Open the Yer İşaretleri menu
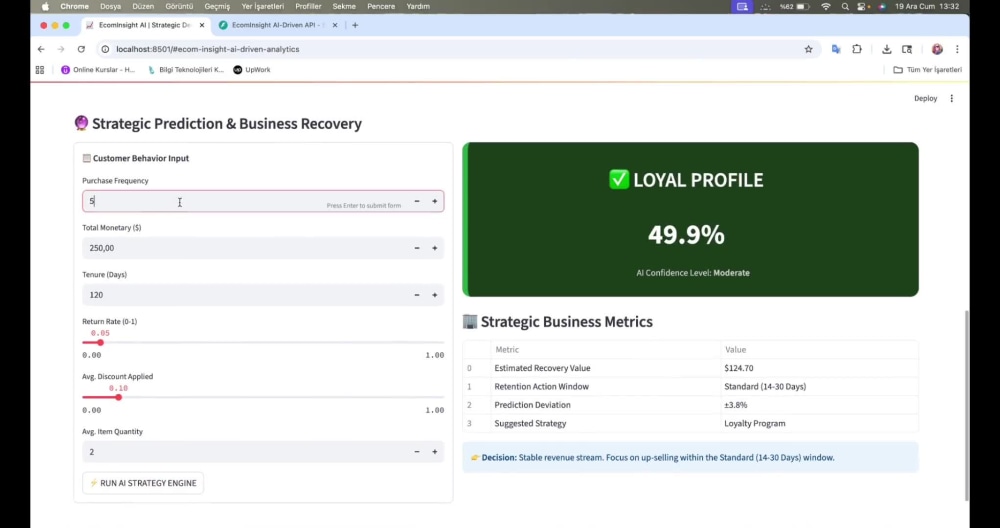Image resolution: width=1000 pixels, height=528 pixels. pos(263,6)
